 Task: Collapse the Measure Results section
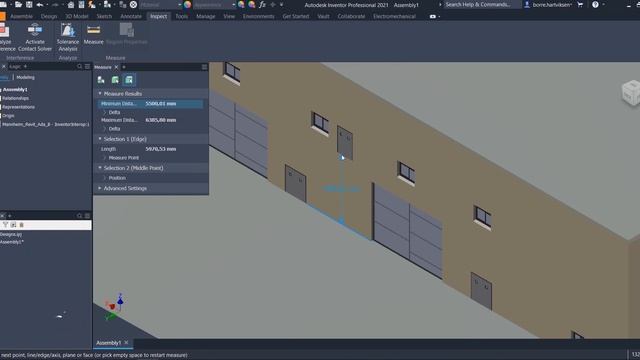click(100, 93)
